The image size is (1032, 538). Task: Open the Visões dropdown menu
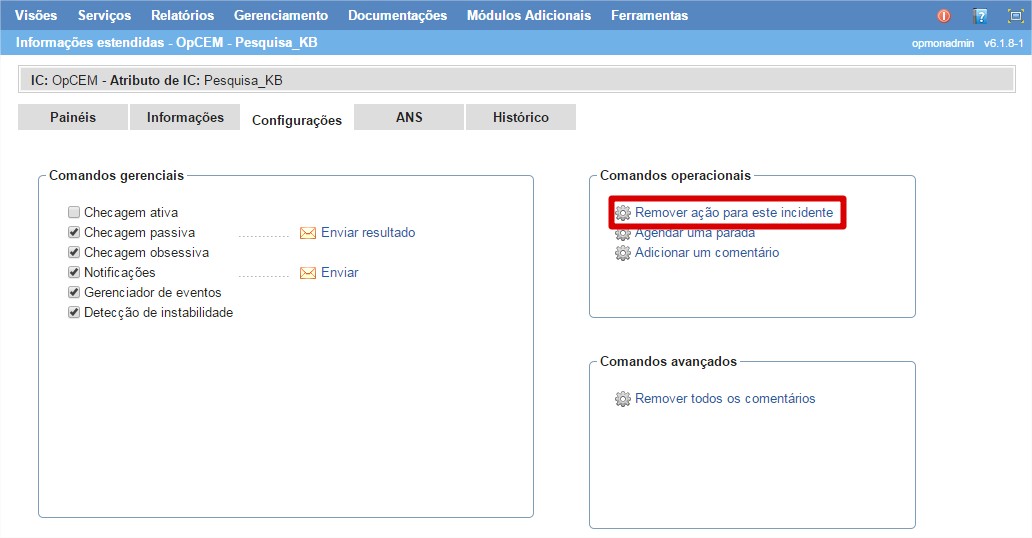[36, 16]
